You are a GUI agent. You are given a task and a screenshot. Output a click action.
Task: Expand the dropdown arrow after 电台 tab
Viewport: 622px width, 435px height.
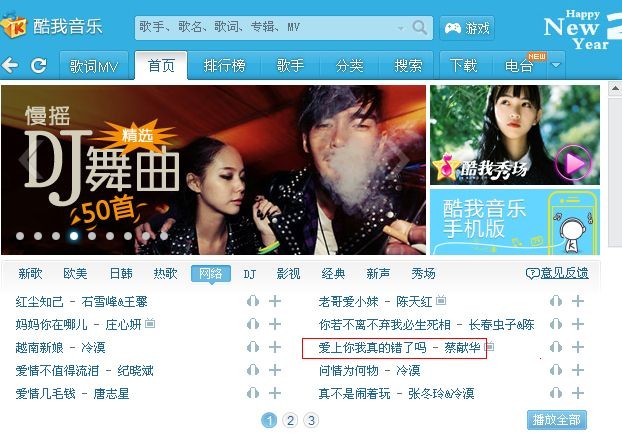[x=556, y=65]
